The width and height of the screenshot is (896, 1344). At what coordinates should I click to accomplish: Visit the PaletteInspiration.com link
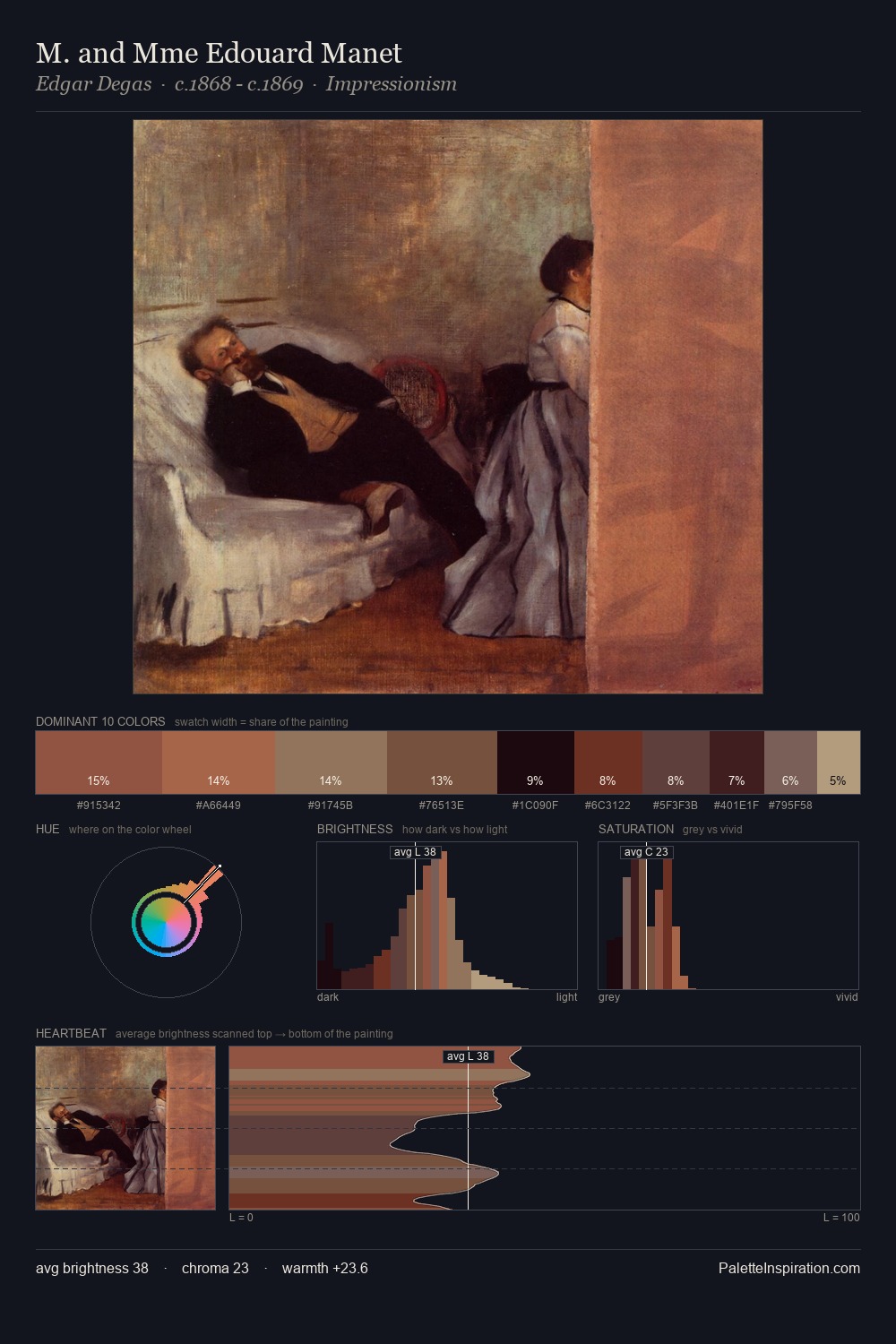point(789,1268)
